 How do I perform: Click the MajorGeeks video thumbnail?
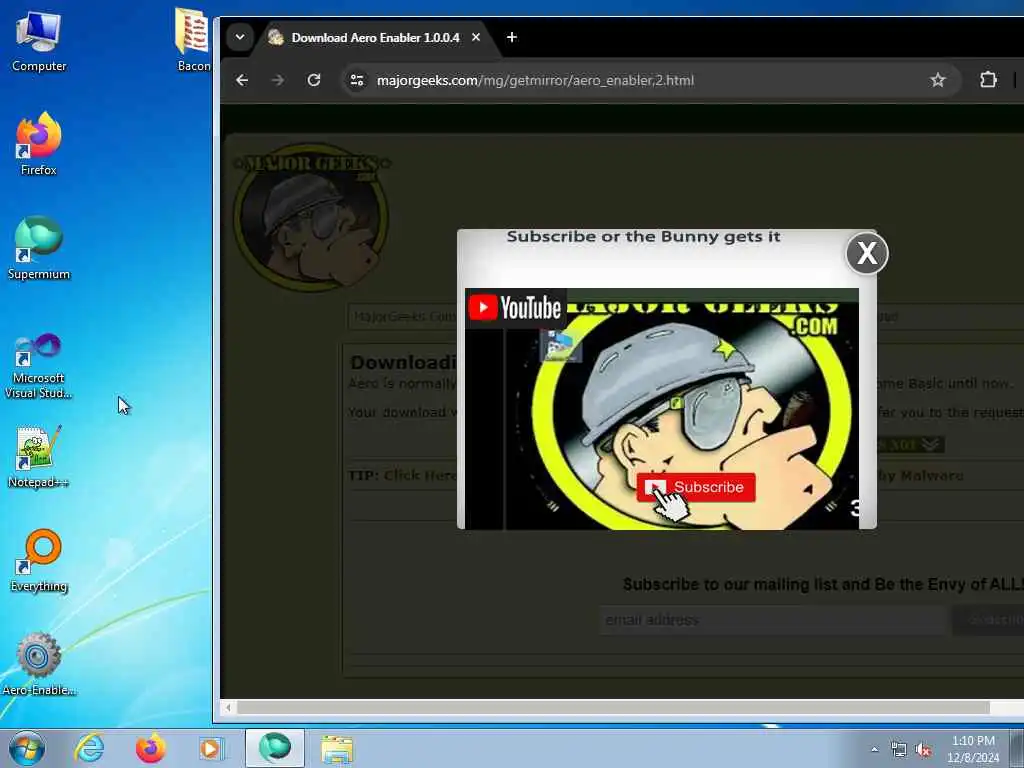pos(662,409)
